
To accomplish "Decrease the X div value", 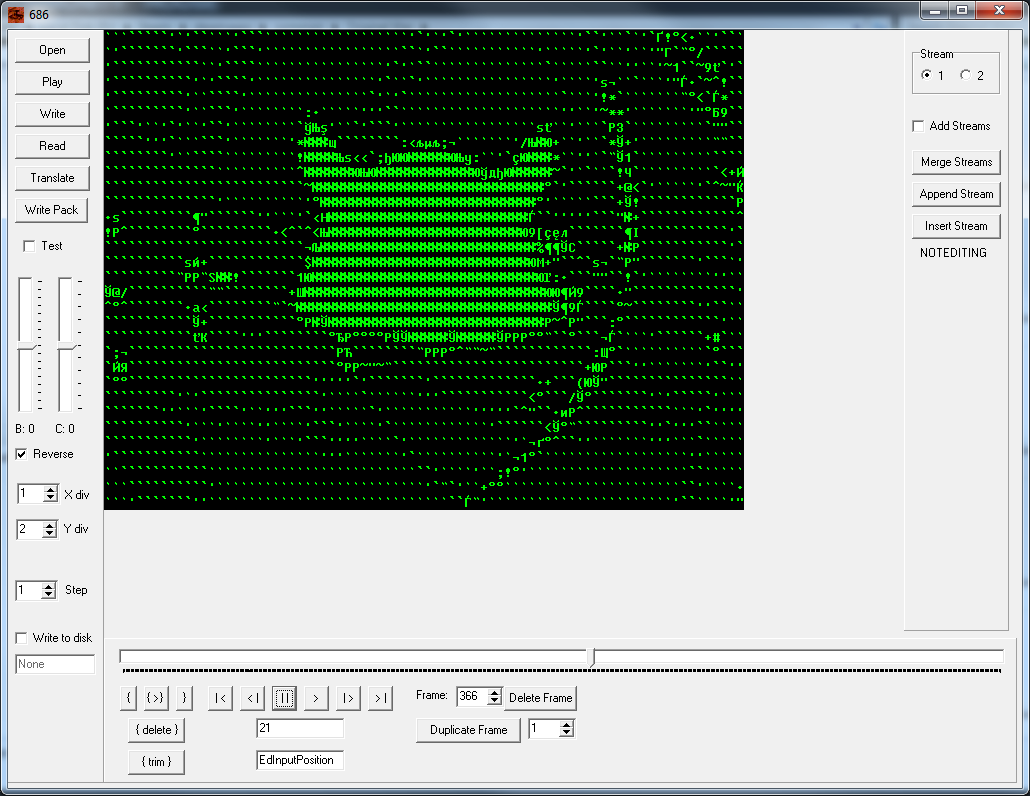I will pos(51,498).
